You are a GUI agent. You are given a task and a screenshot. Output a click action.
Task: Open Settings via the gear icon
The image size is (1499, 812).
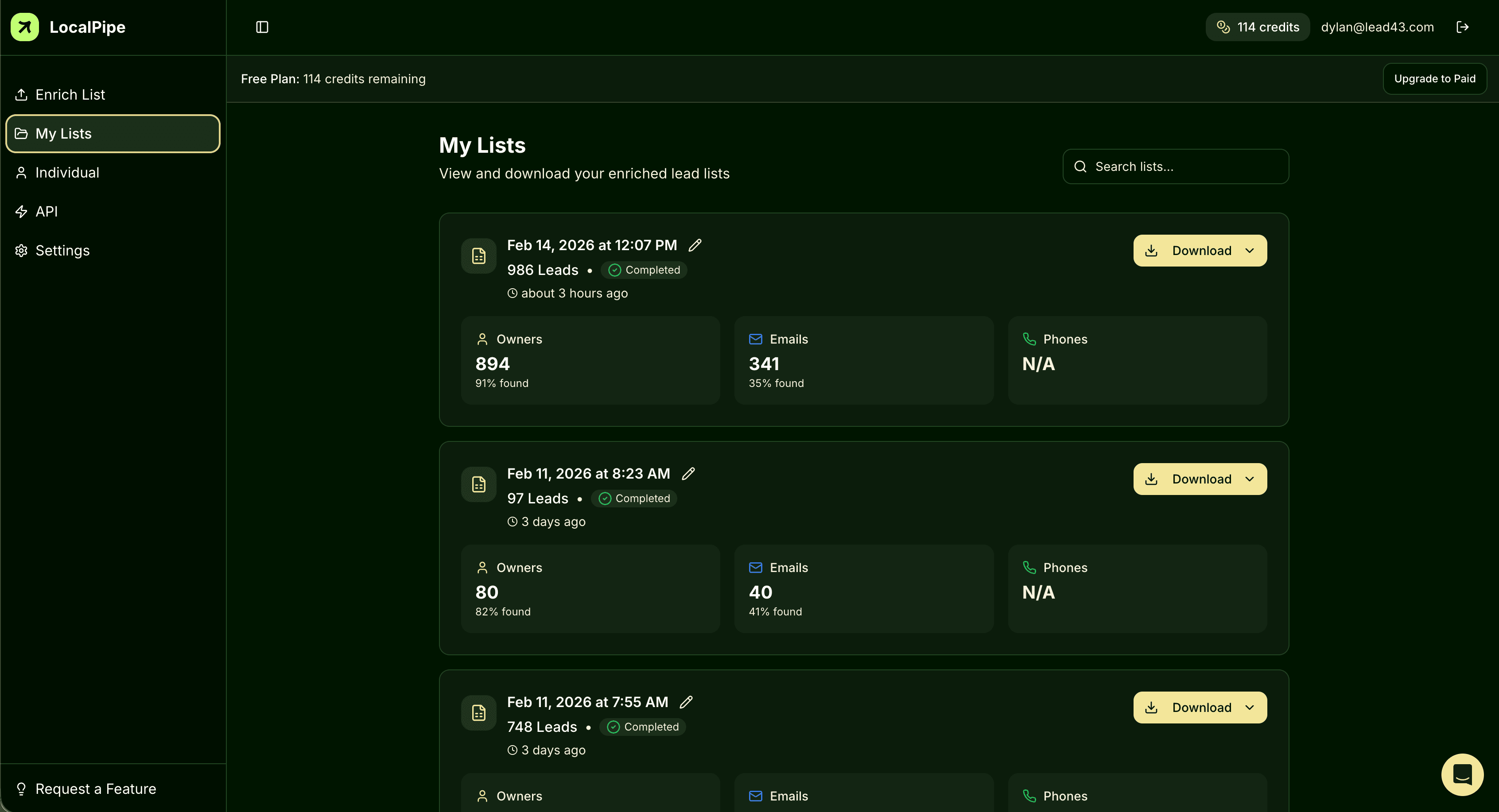click(x=22, y=250)
